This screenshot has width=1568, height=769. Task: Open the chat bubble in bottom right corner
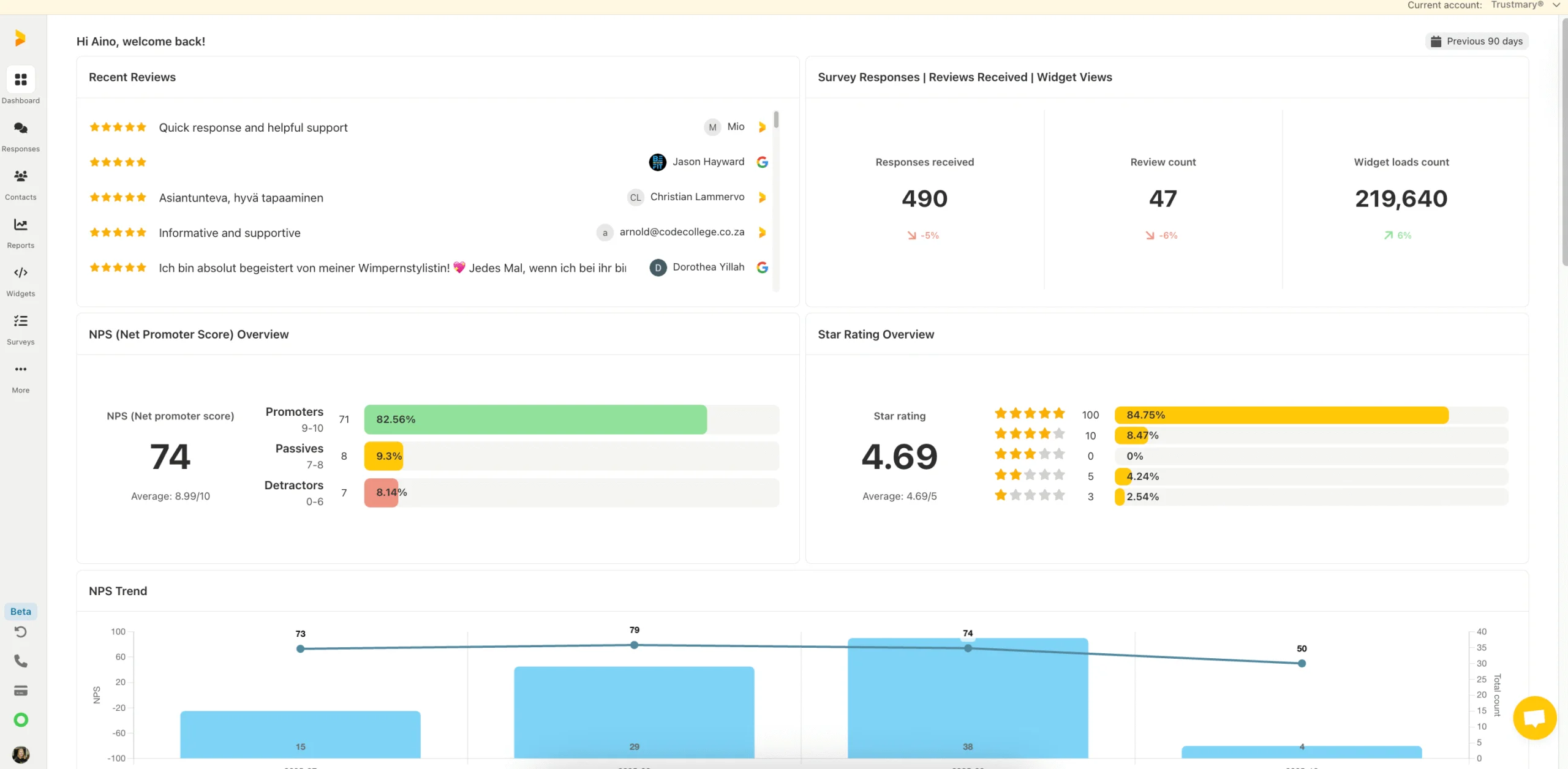(x=1534, y=717)
